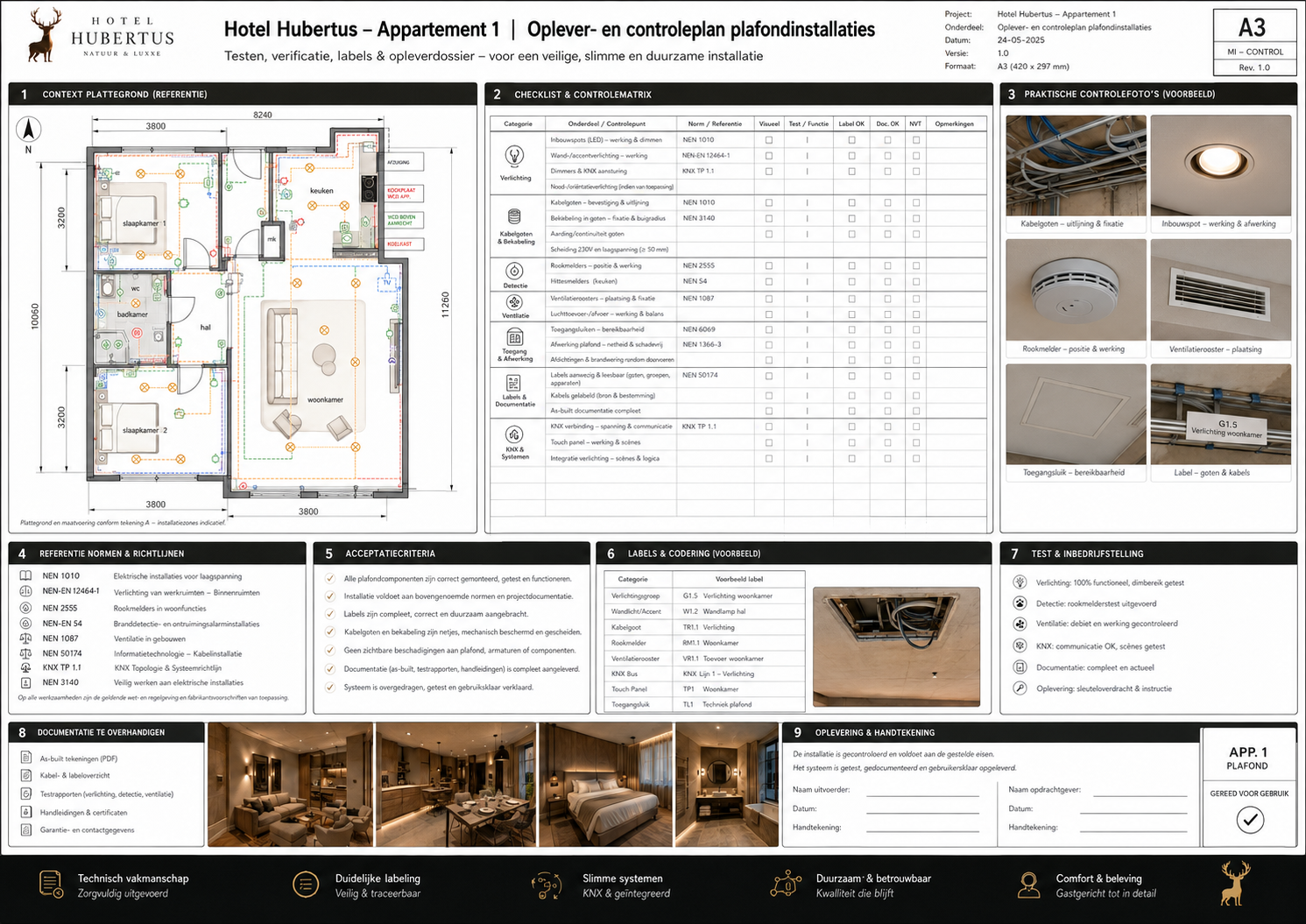Select the KNX & Systemen category icon

coord(514,435)
